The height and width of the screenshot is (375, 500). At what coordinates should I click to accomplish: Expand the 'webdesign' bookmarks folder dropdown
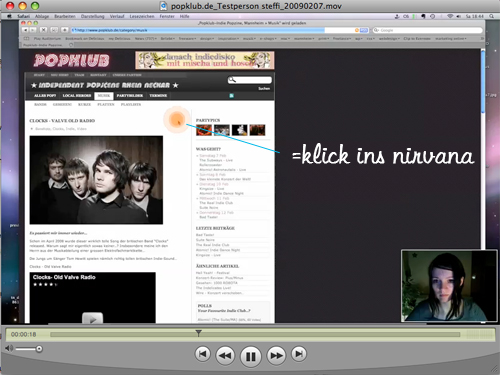(388, 39)
